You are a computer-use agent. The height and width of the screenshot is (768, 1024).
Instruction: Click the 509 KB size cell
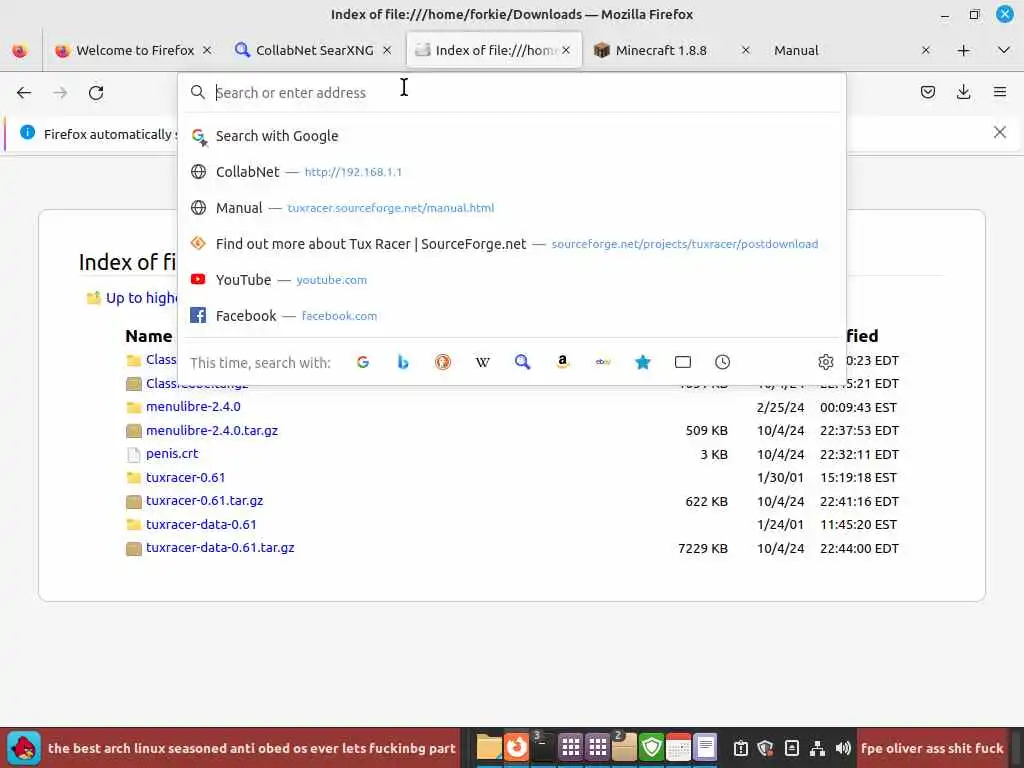707,430
